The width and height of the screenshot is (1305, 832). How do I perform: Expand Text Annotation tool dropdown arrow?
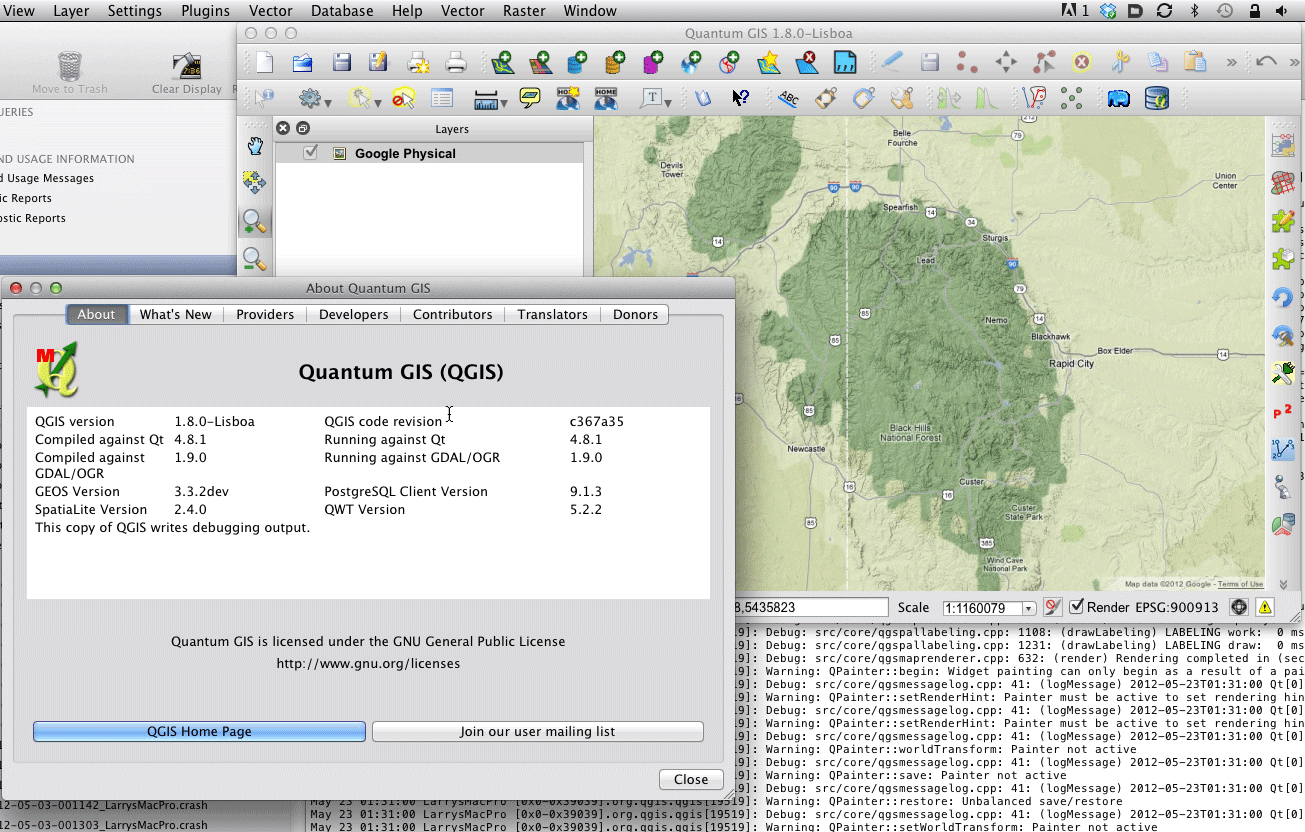[669, 102]
